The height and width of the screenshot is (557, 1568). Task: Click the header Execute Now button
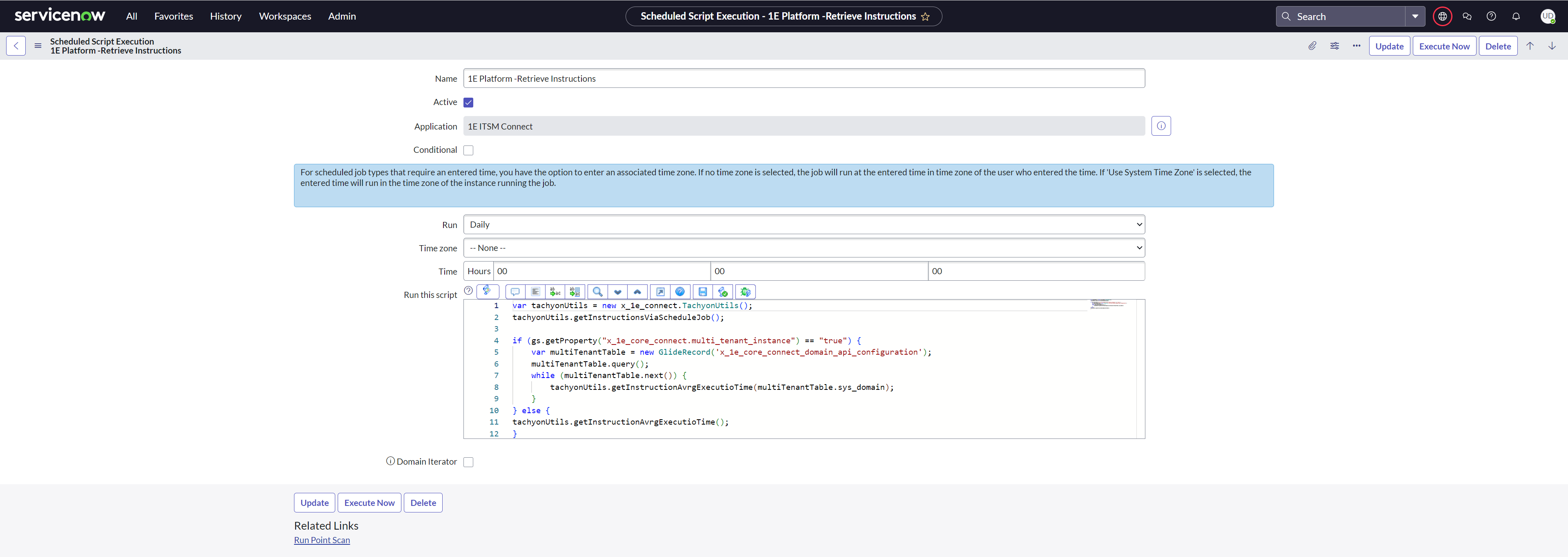[x=1444, y=46]
